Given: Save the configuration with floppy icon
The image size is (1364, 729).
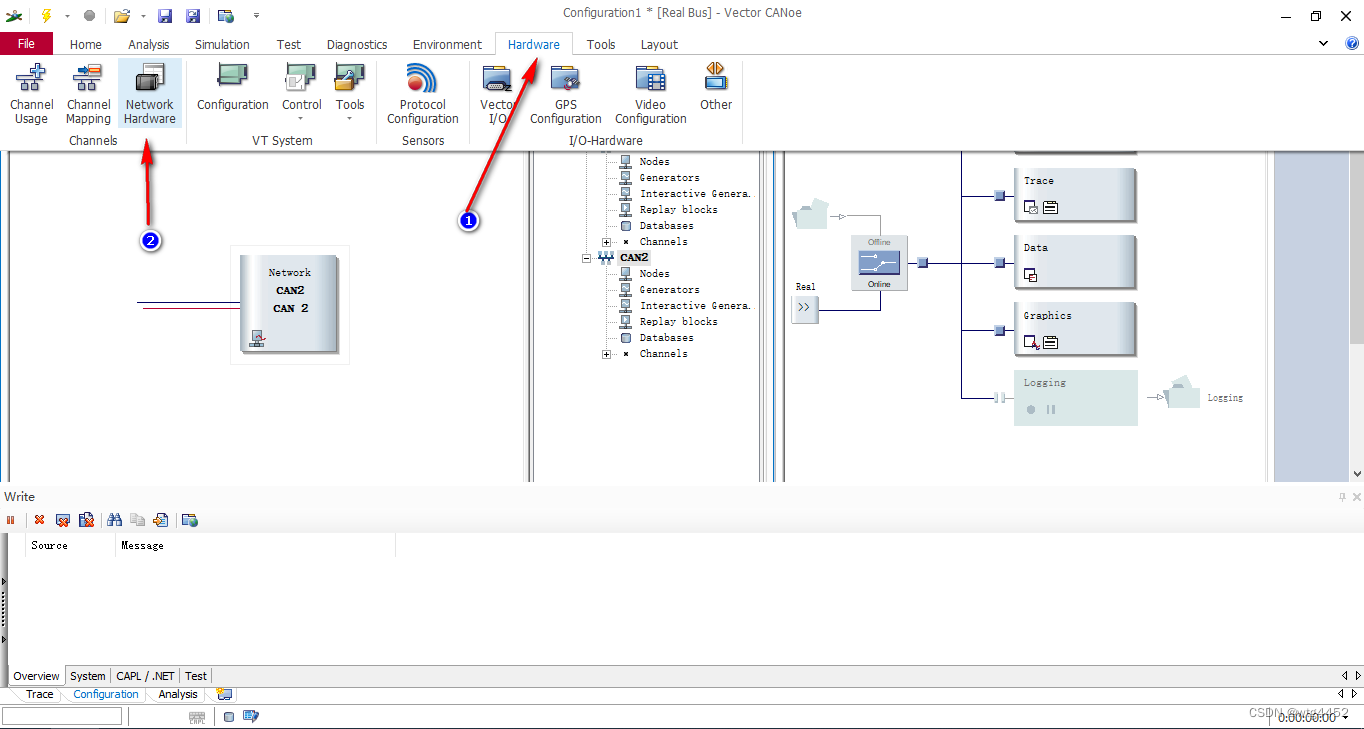Looking at the screenshot, I should 165,15.
